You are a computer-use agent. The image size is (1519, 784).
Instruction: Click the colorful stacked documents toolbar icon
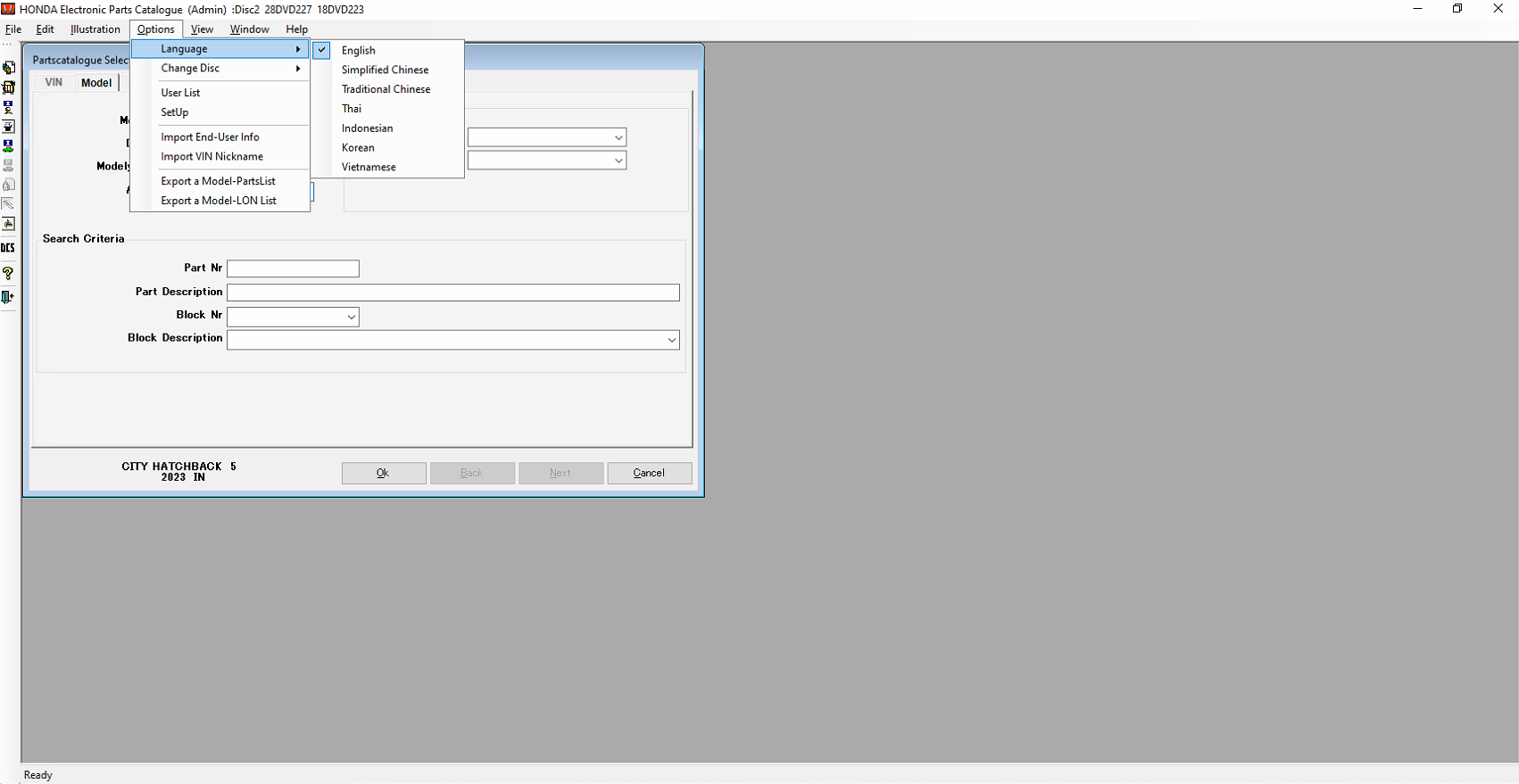(x=8, y=68)
